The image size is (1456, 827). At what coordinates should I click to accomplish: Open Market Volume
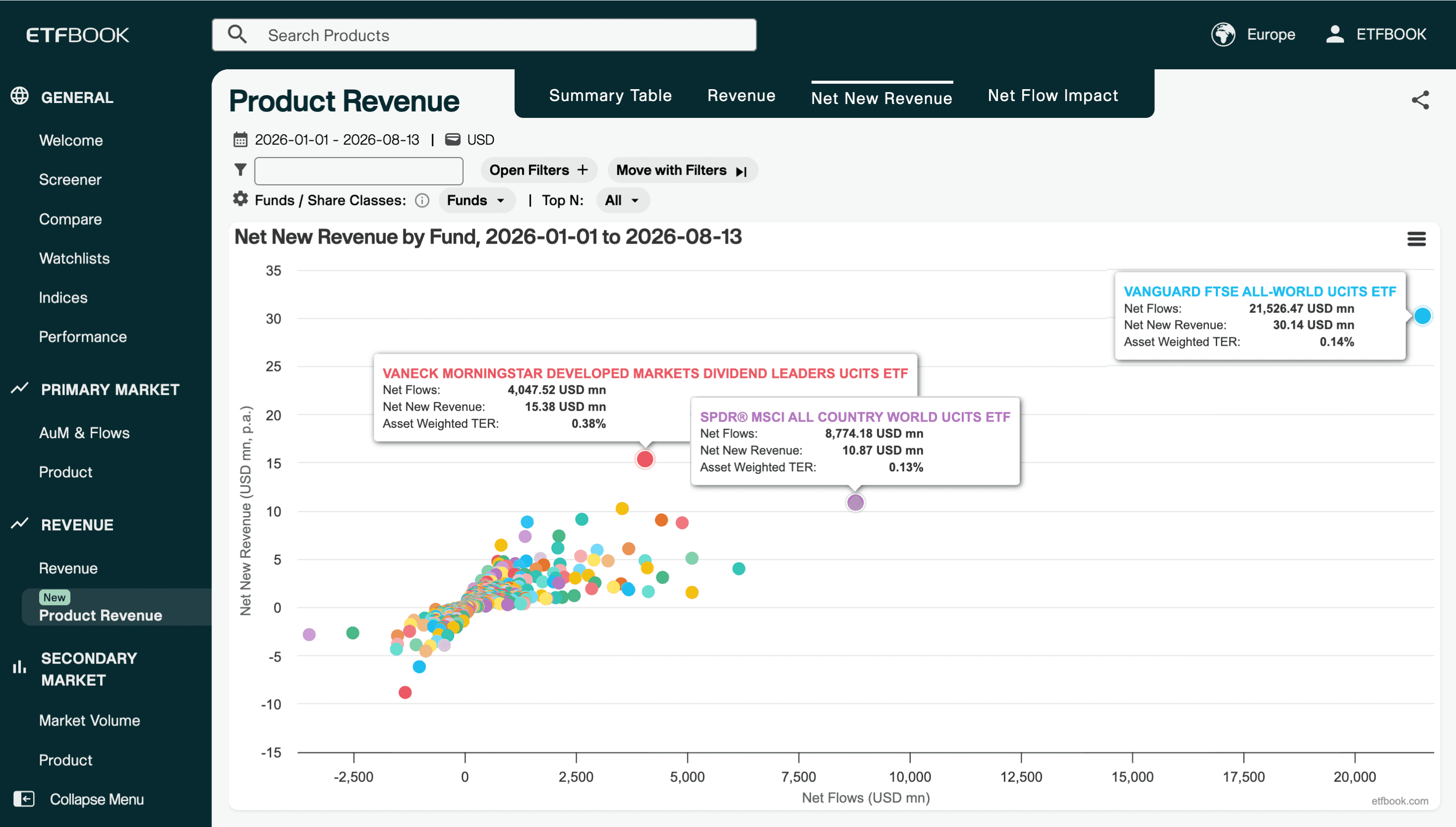tap(90, 720)
